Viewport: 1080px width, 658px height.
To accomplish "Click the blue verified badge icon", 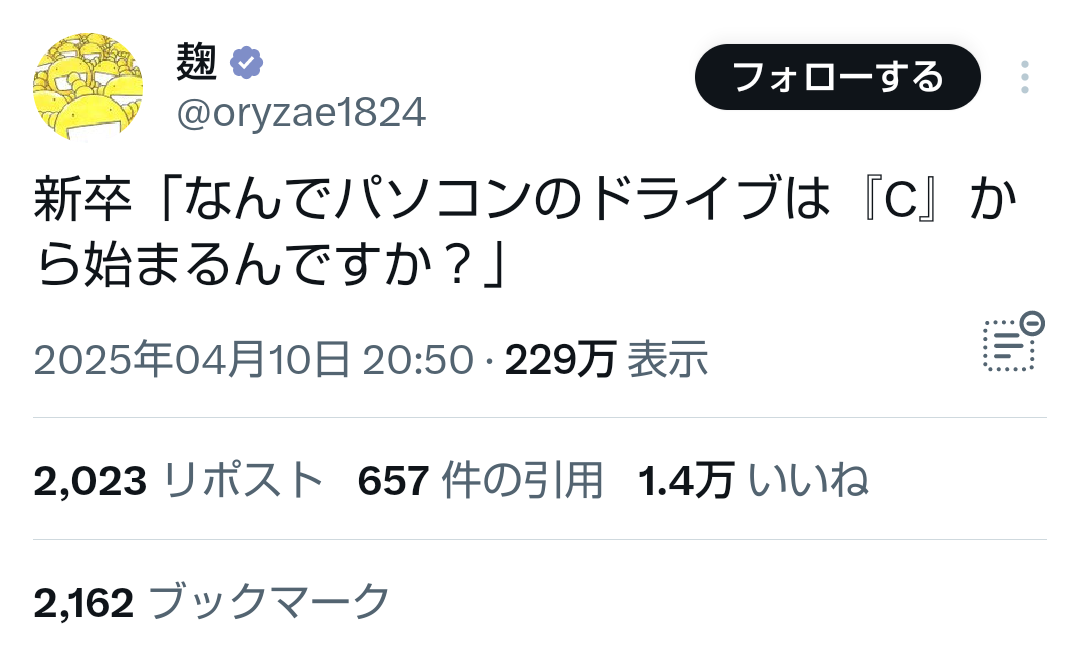I will click(246, 63).
